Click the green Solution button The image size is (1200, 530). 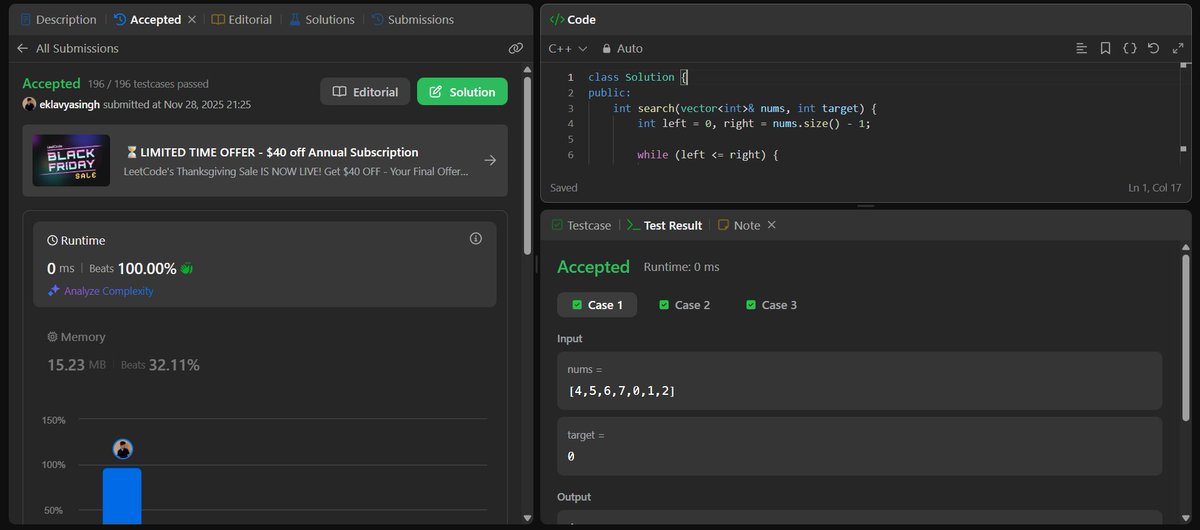(462, 91)
